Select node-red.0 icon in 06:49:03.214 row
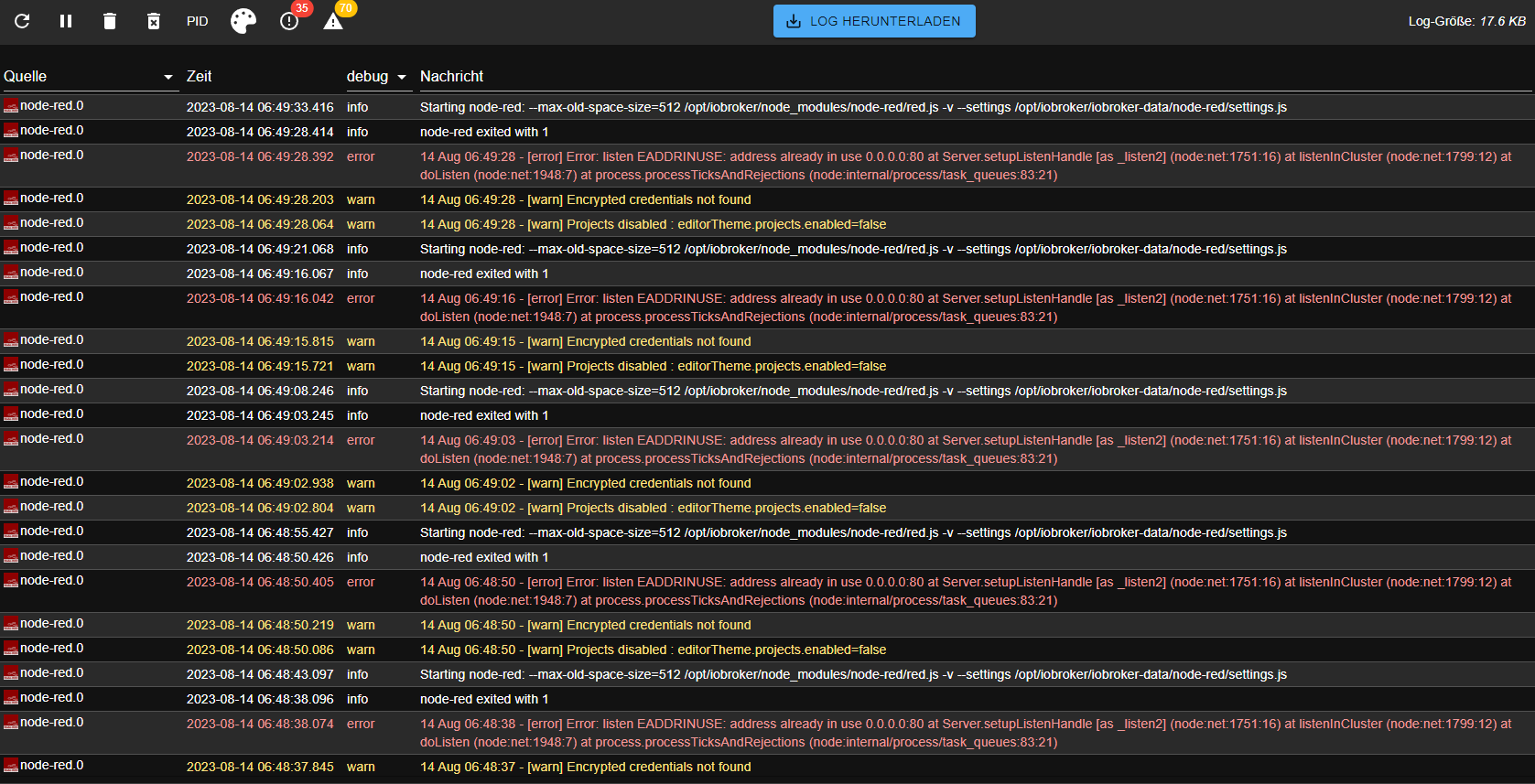Screen dimensions: 1535x784 11,439
